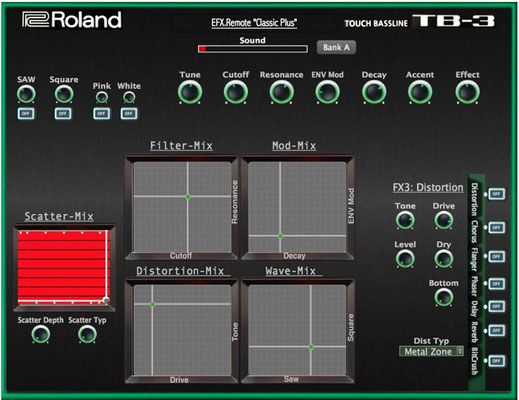Enable the Reverb effect switch
Viewport: 519px width, 400px height.
(497, 331)
